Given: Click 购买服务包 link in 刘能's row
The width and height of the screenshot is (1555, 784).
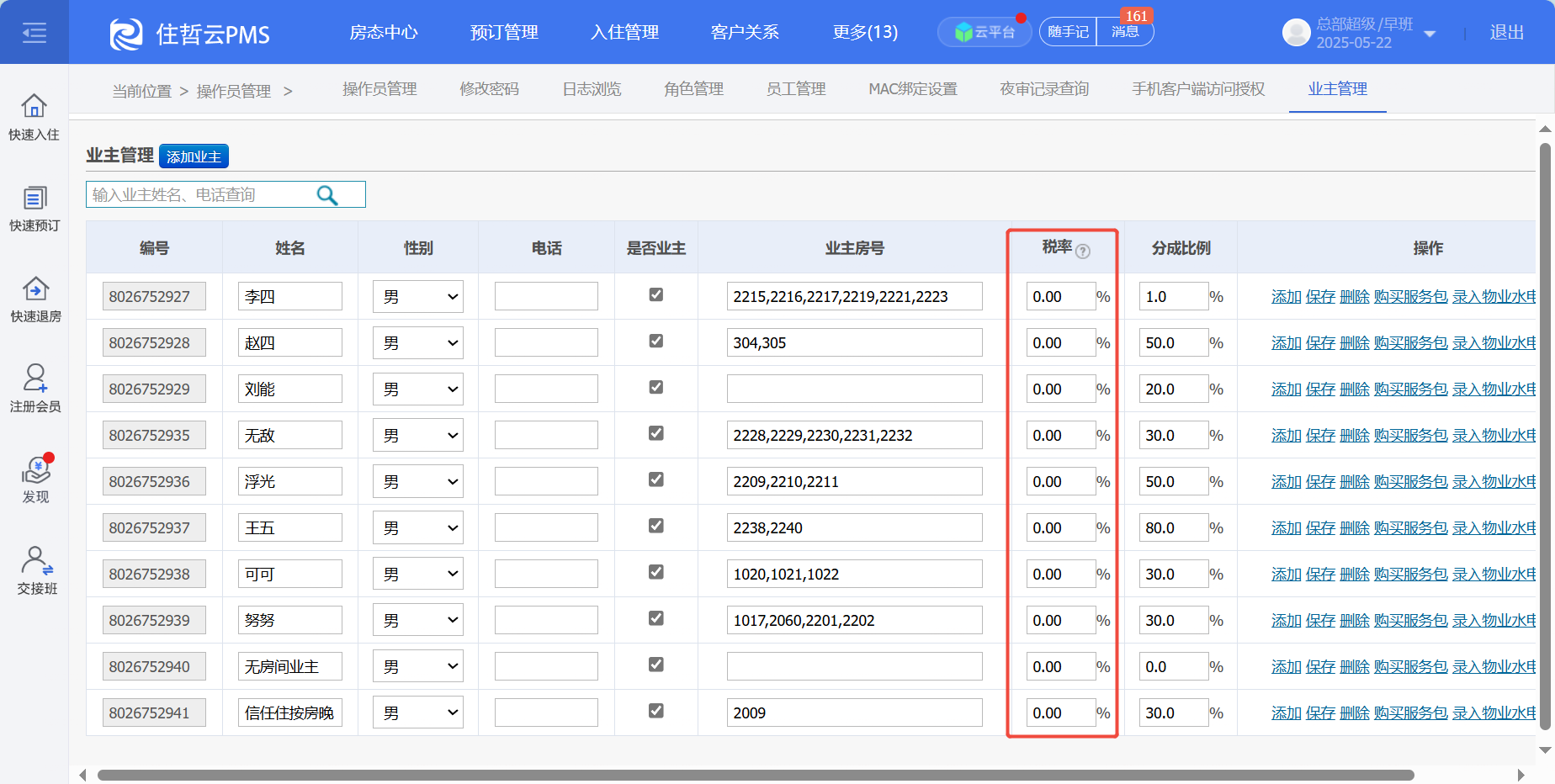Looking at the screenshot, I should pos(1411,389).
